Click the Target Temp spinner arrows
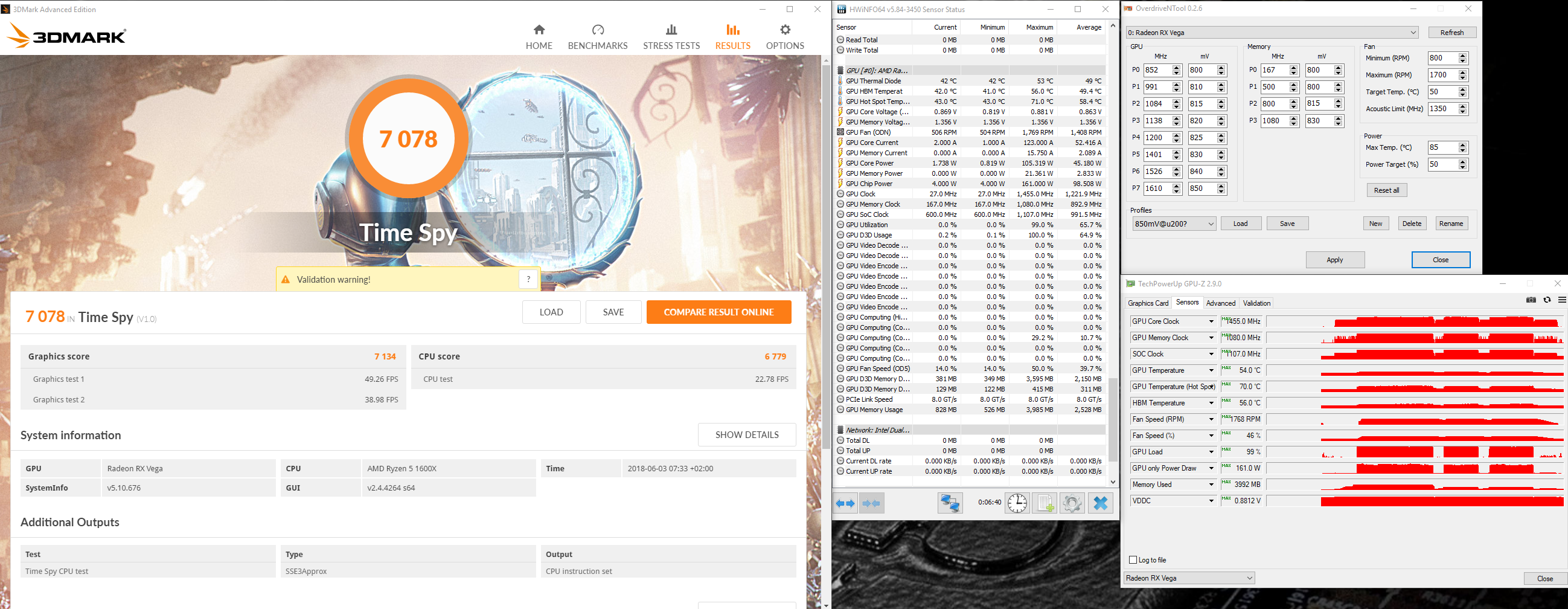The height and width of the screenshot is (609, 1568). (x=1463, y=92)
